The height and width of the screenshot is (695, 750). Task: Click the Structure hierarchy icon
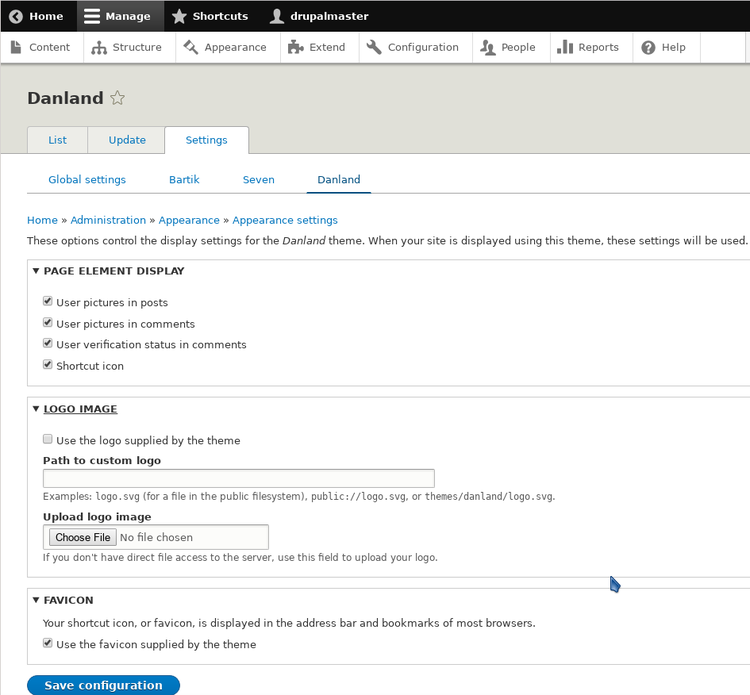[x=99, y=47]
